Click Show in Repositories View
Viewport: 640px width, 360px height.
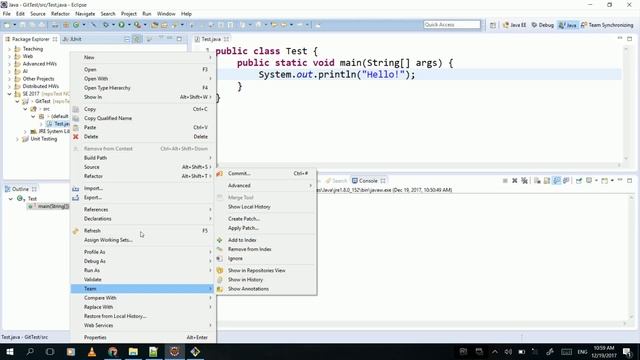(266, 271)
